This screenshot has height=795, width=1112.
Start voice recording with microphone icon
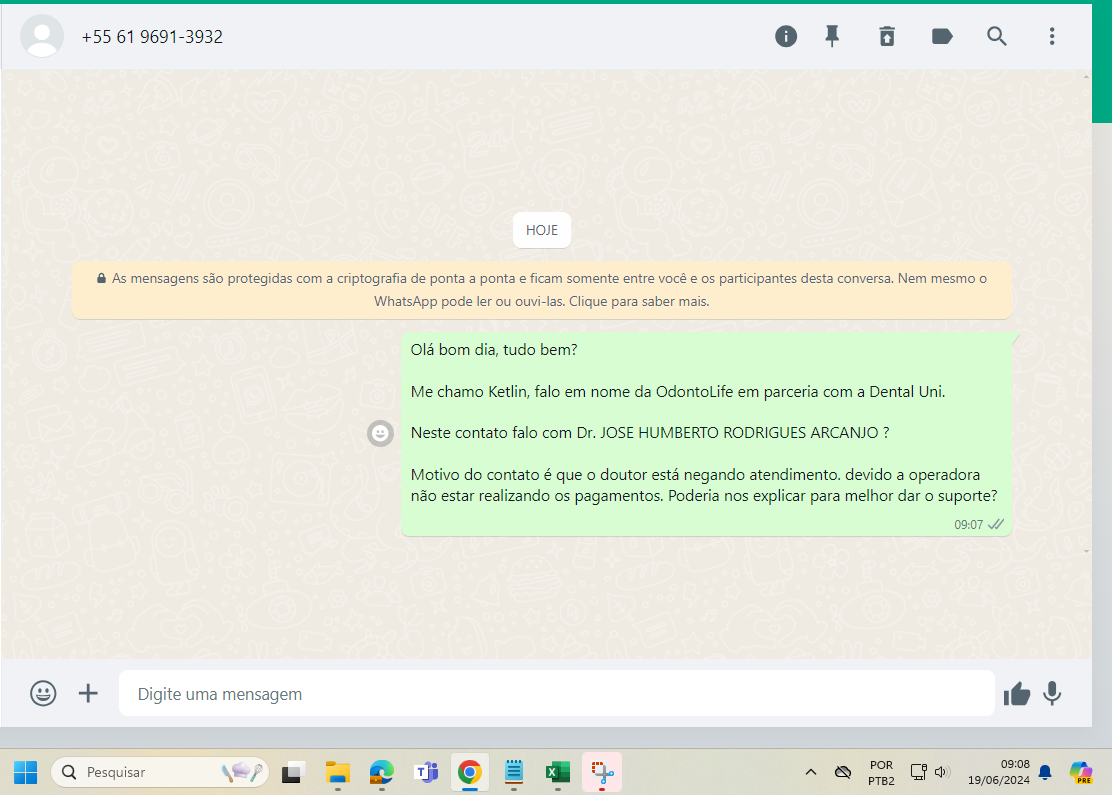pyautogui.click(x=1052, y=693)
